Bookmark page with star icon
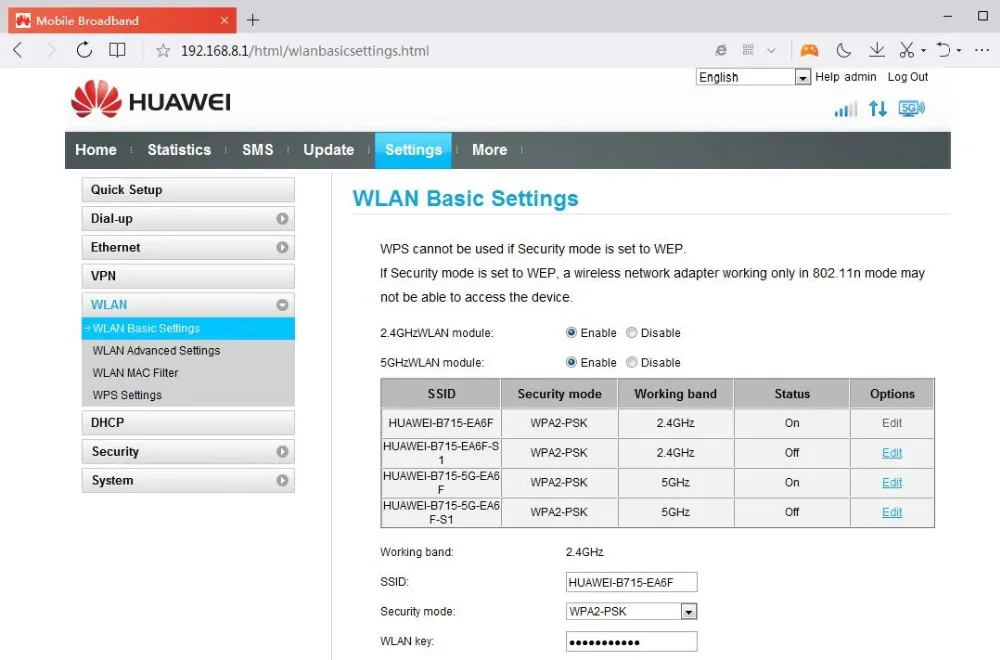The width and height of the screenshot is (1000, 660). click(x=163, y=50)
